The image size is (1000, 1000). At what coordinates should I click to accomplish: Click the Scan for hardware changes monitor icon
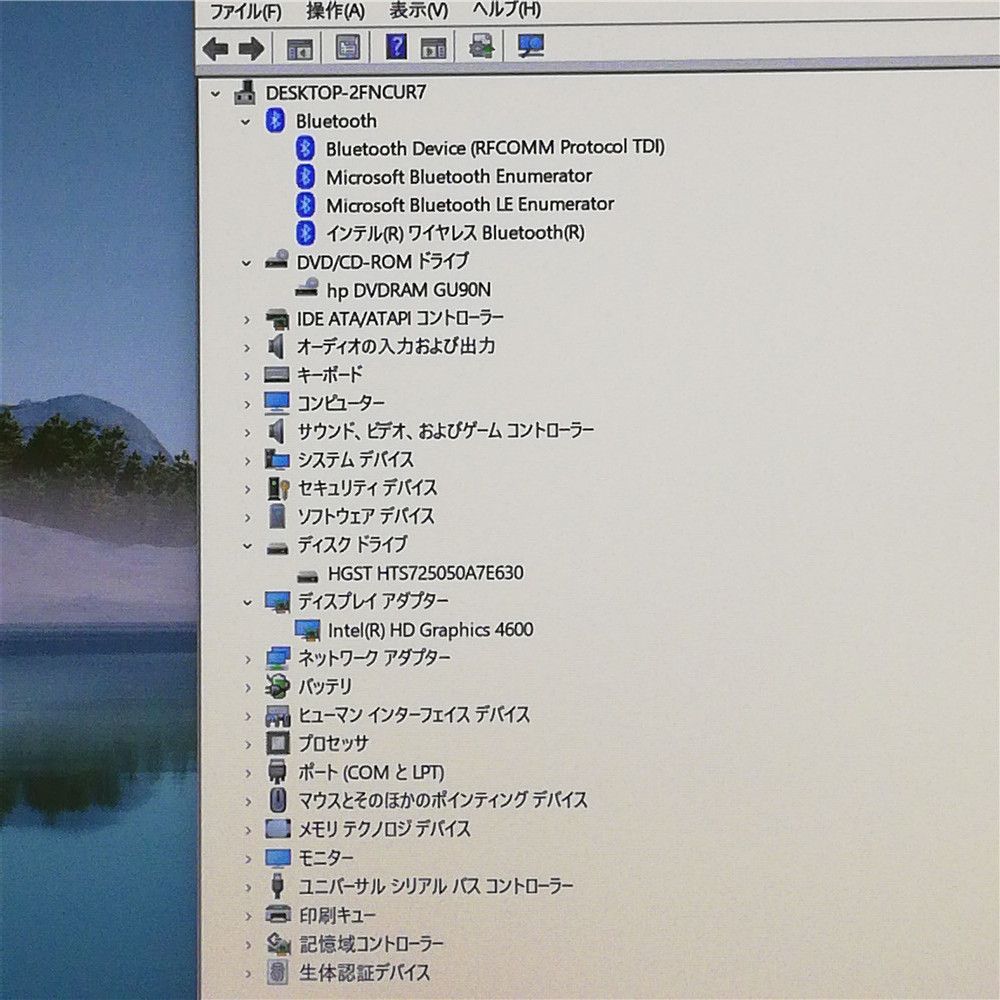[x=531, y=46]
